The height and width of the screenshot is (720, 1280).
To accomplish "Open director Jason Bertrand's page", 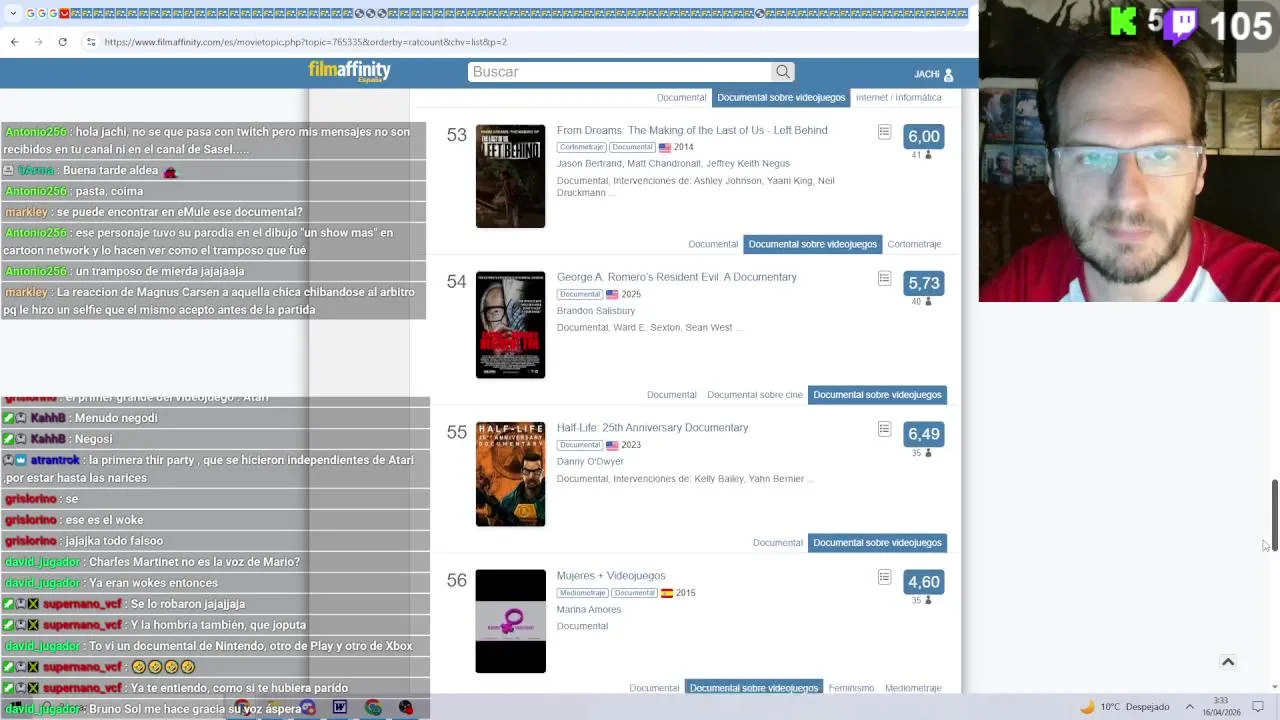I will [589, 163].
